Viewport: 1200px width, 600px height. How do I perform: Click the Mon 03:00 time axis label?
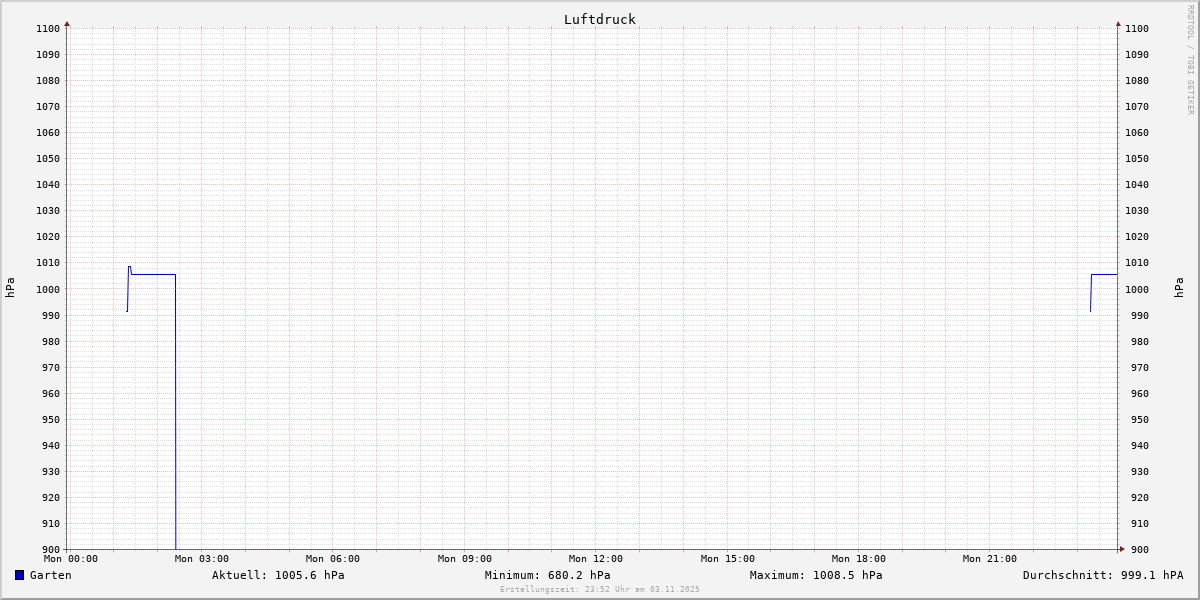click(x=201, y=559)
